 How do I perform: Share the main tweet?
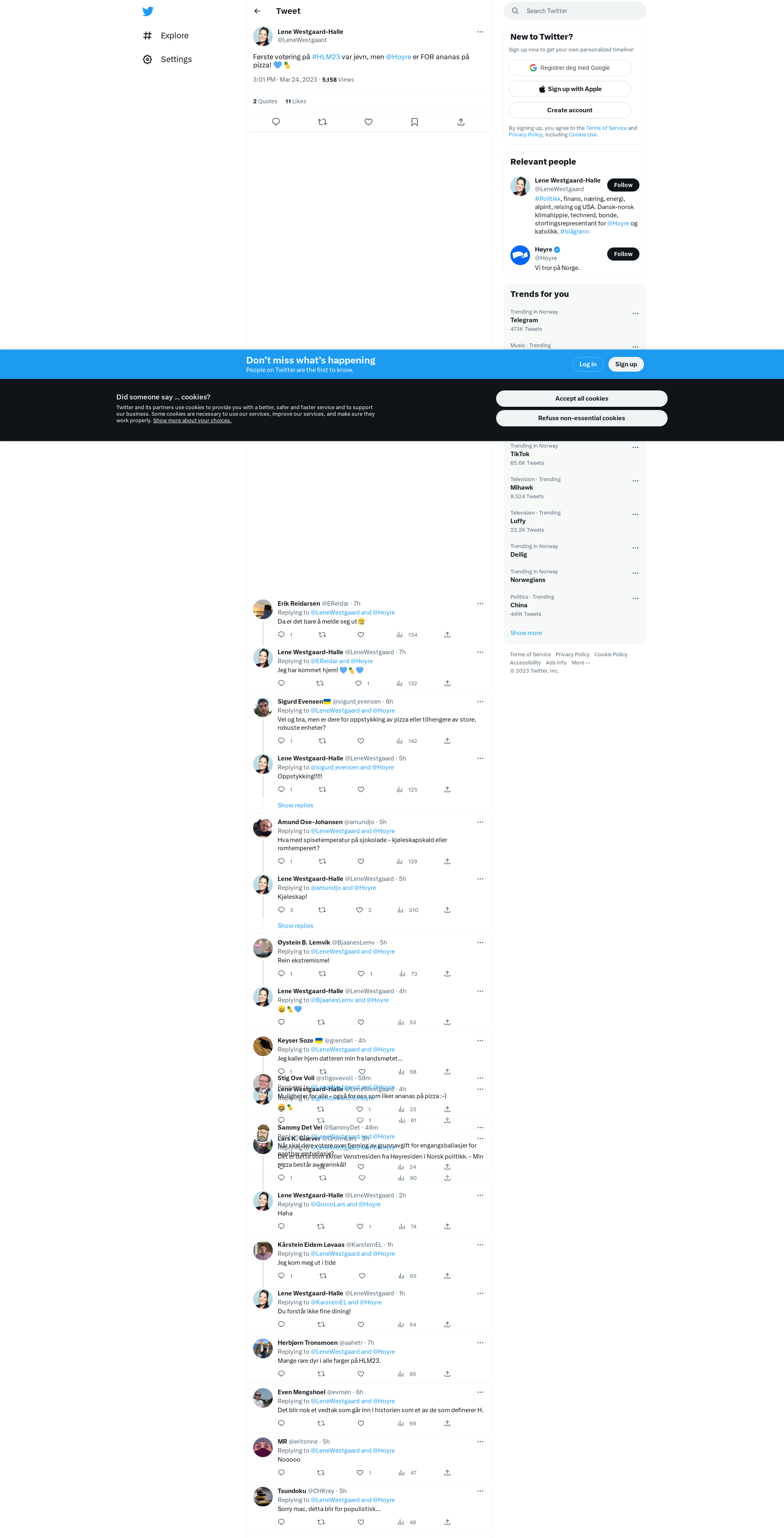click(461, 122)
